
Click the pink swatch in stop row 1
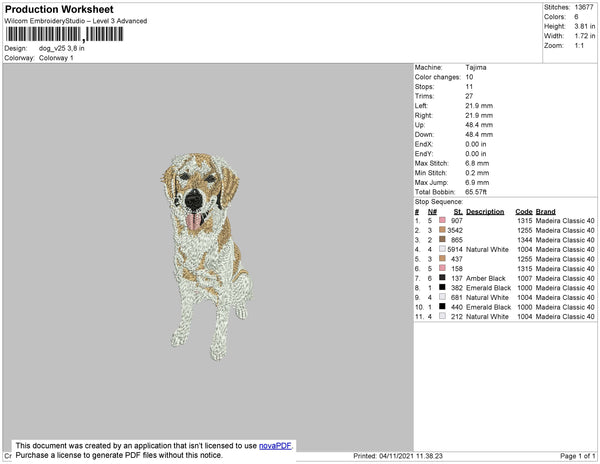click(442, 220)
